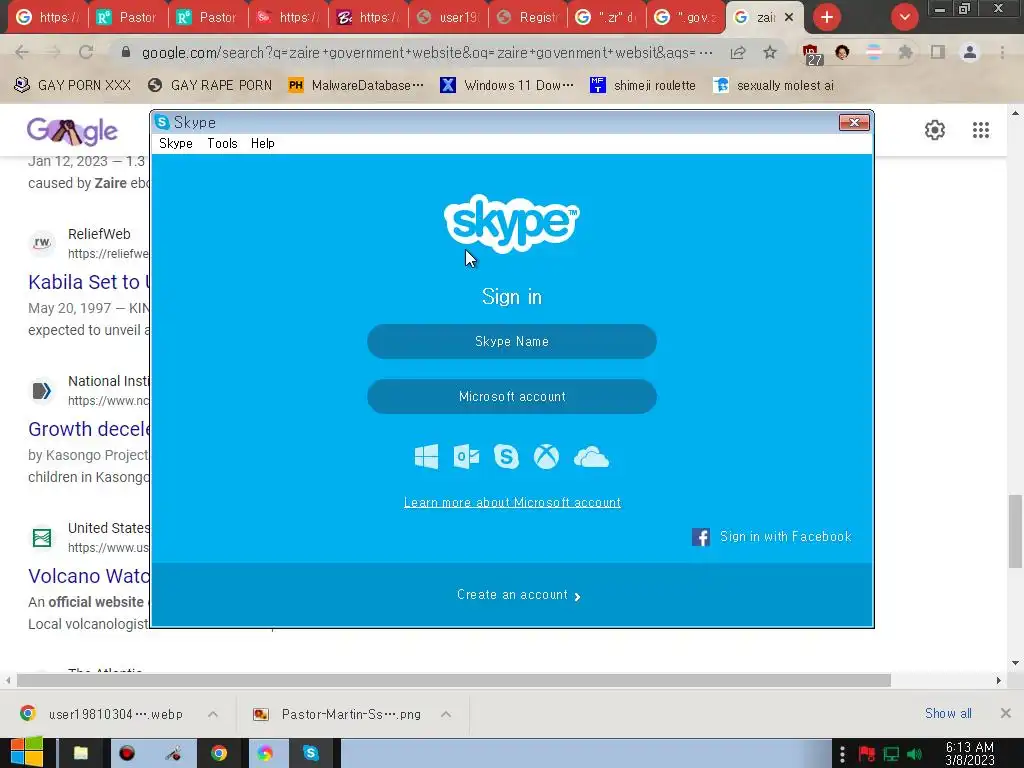Screen dimensions: 1024x768
Task: Click the ReliefWeb site name
Action: [99, 234]
